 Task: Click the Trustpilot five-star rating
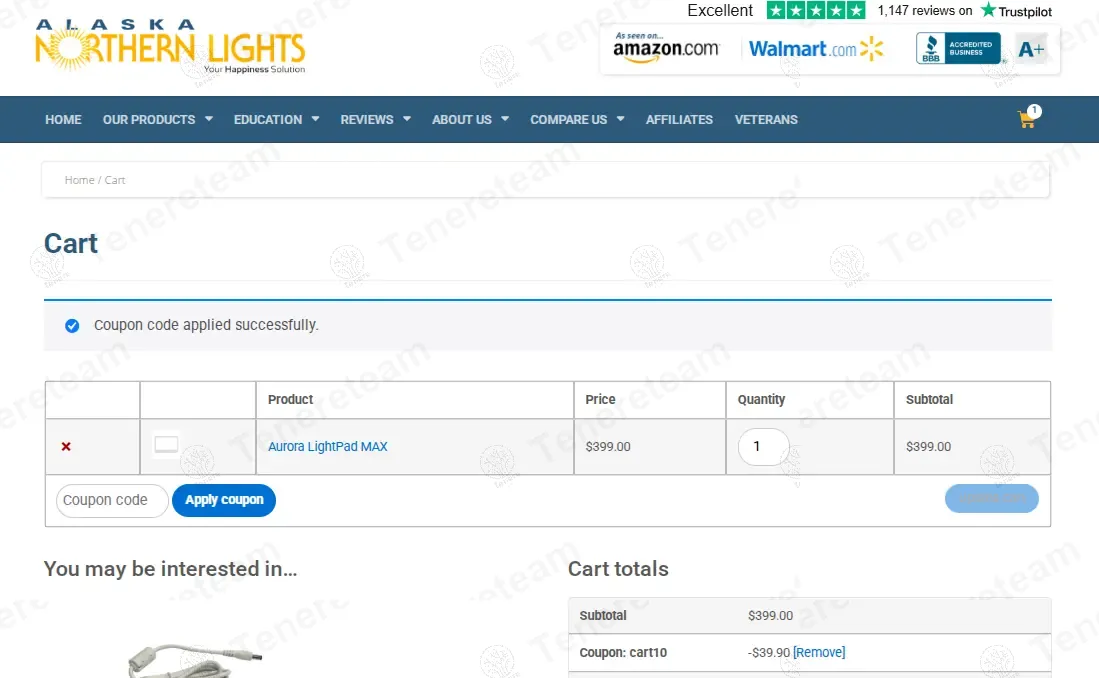[x=816, y=11]
